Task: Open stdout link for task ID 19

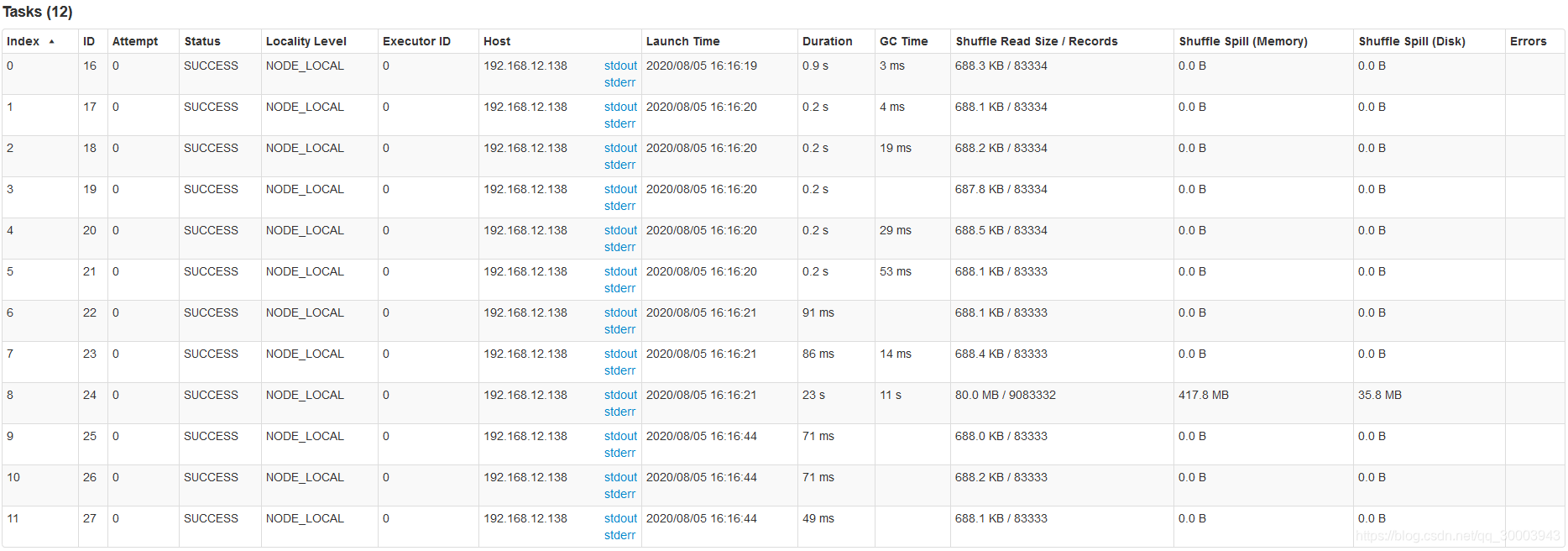Action: pos(621,189)
